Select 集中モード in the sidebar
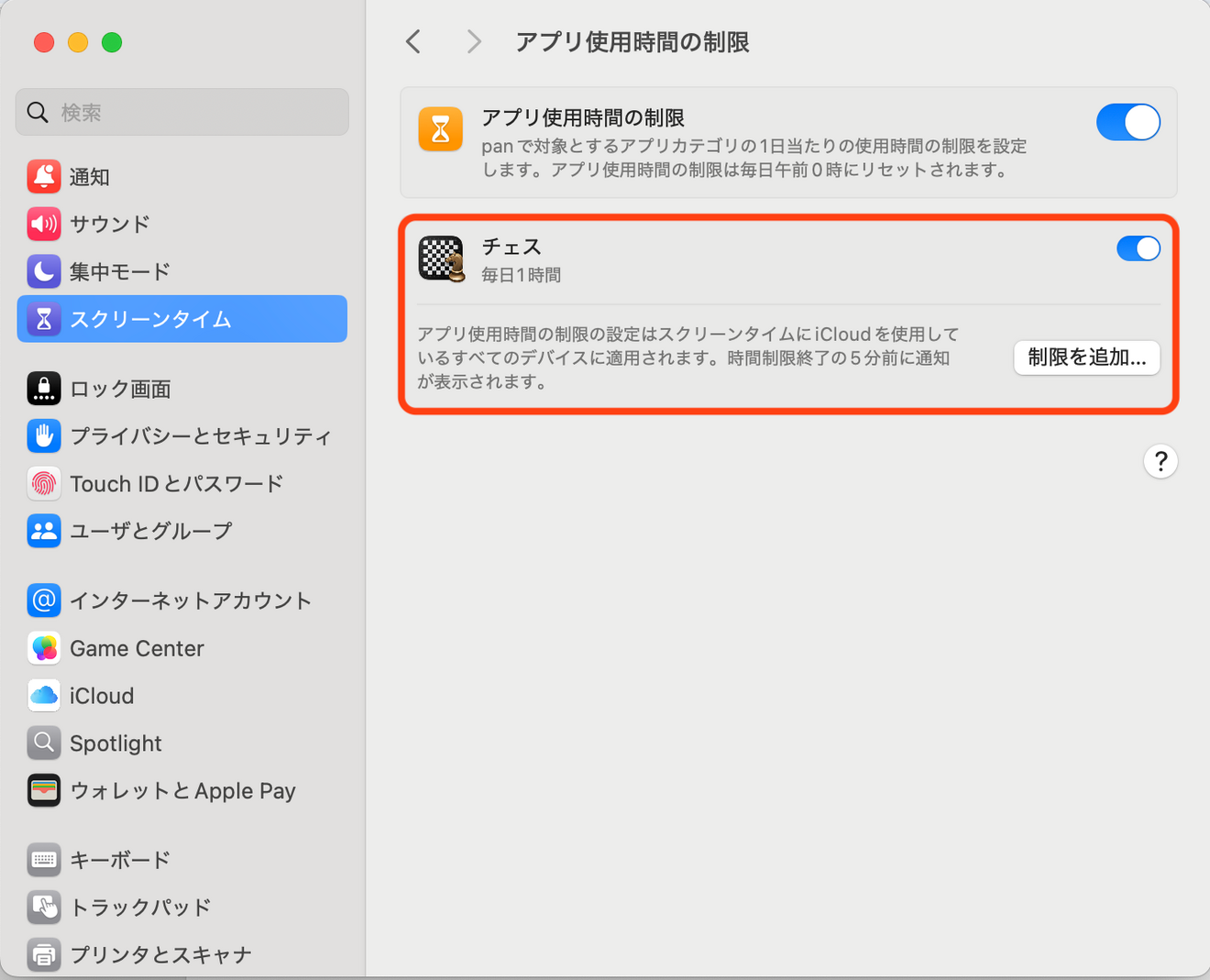 pos(120,271)
